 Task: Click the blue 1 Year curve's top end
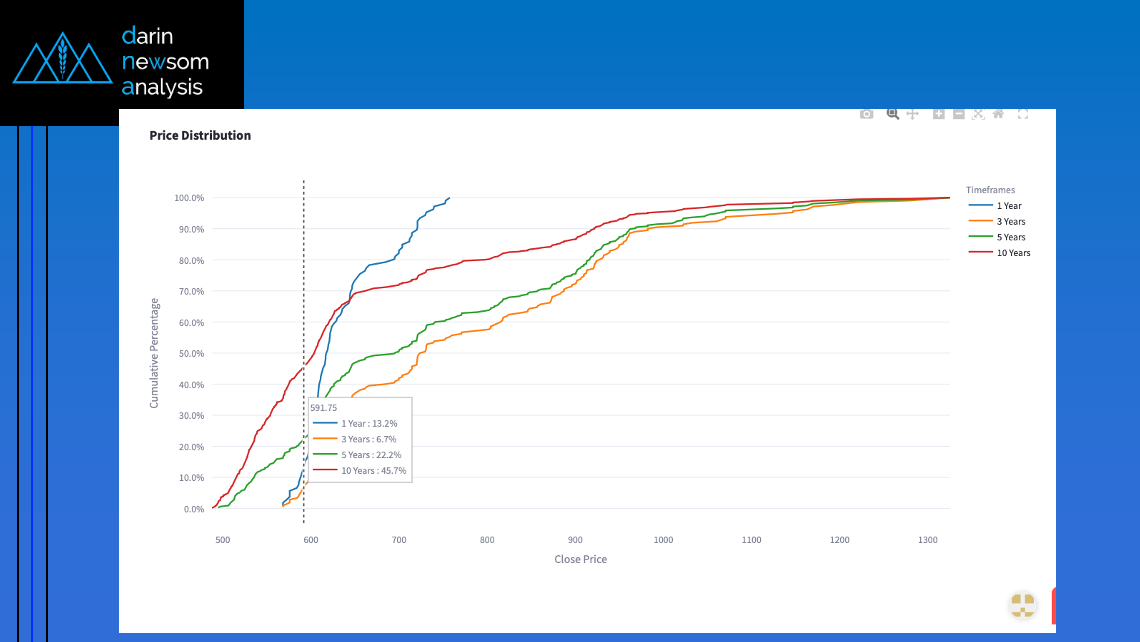click(448, 199)
